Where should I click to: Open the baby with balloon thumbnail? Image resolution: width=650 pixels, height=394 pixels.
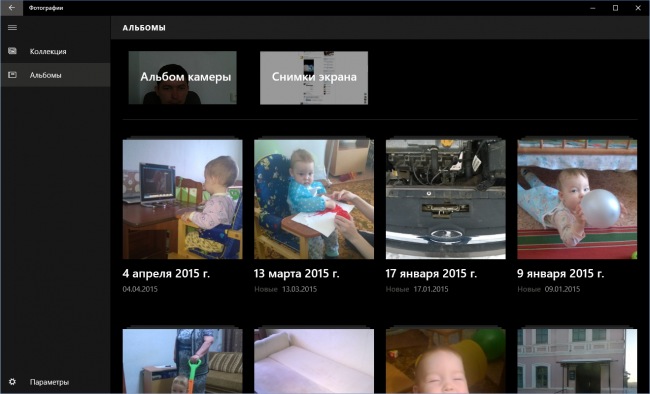(577, 199)
